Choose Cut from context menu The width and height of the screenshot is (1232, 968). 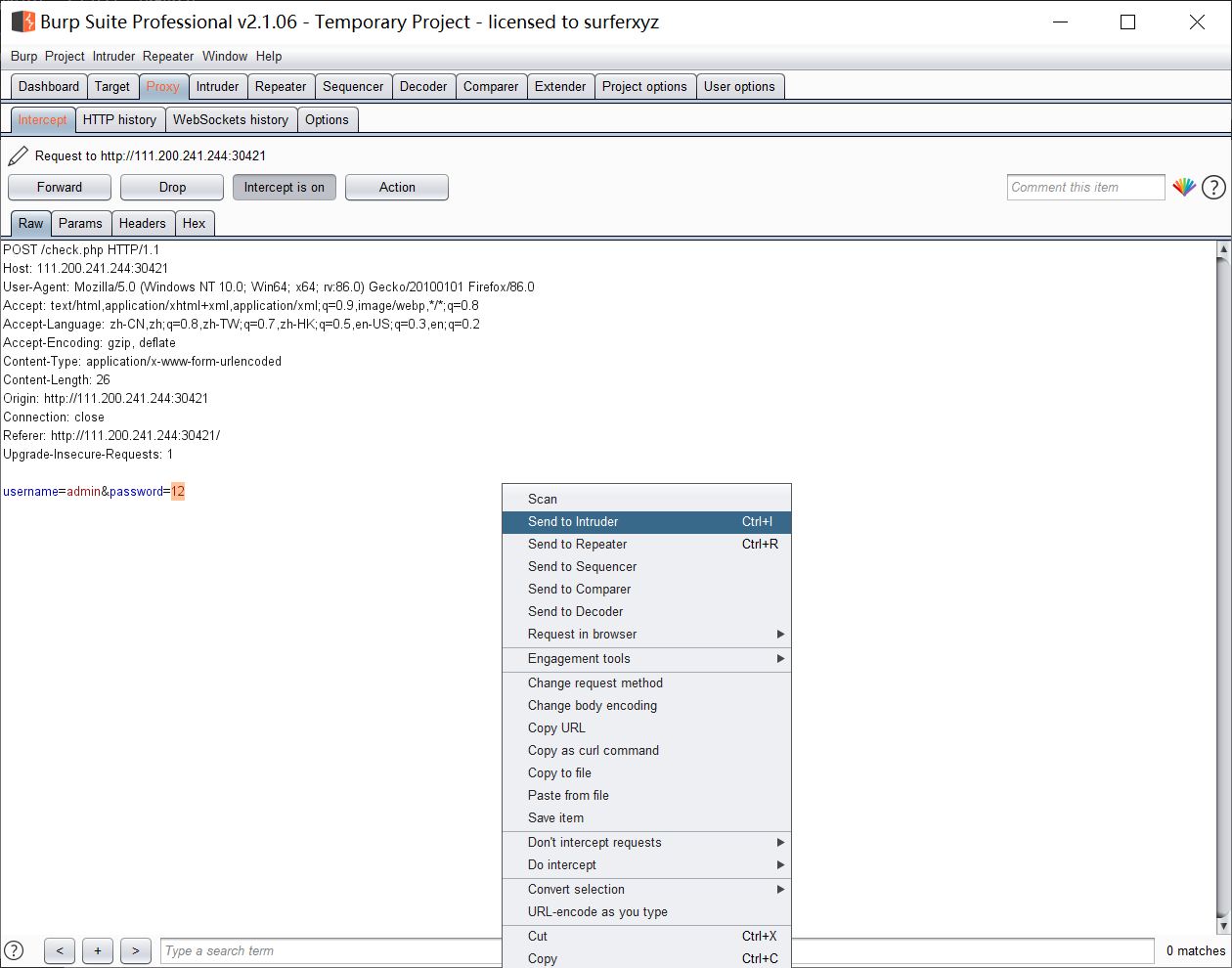point(645,936)
